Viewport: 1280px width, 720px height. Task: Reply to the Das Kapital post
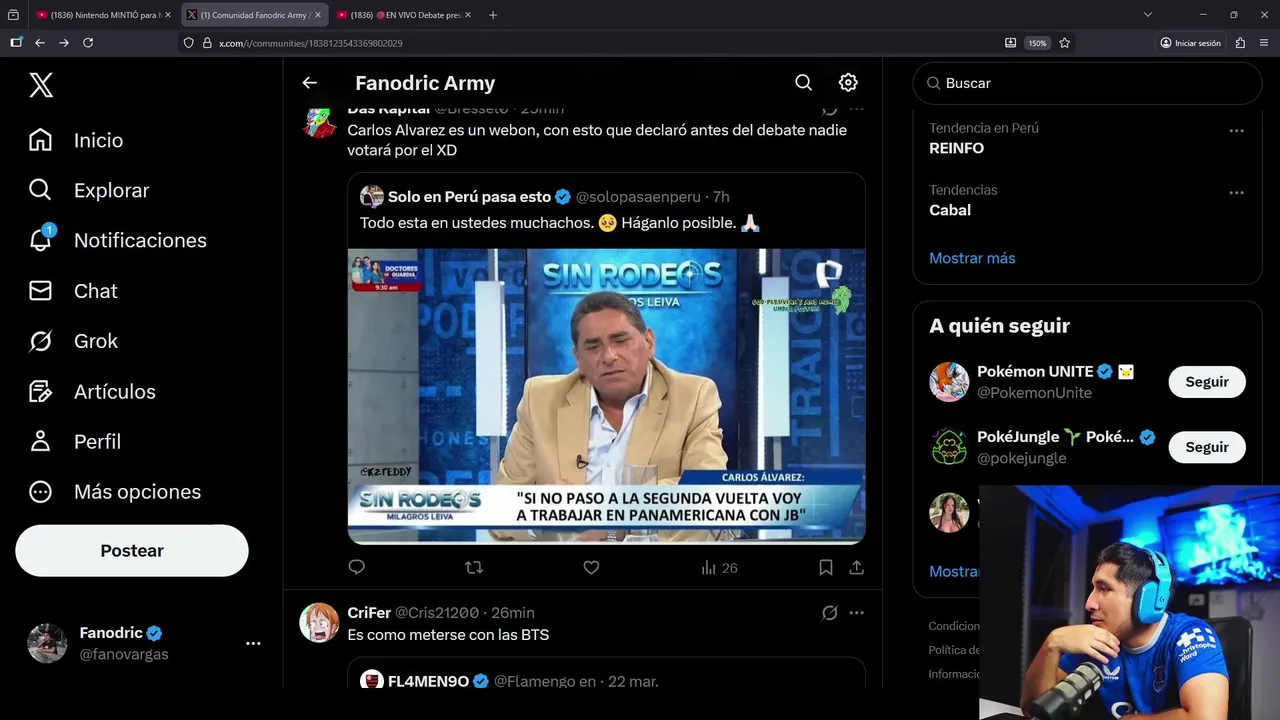click(357, 568)
